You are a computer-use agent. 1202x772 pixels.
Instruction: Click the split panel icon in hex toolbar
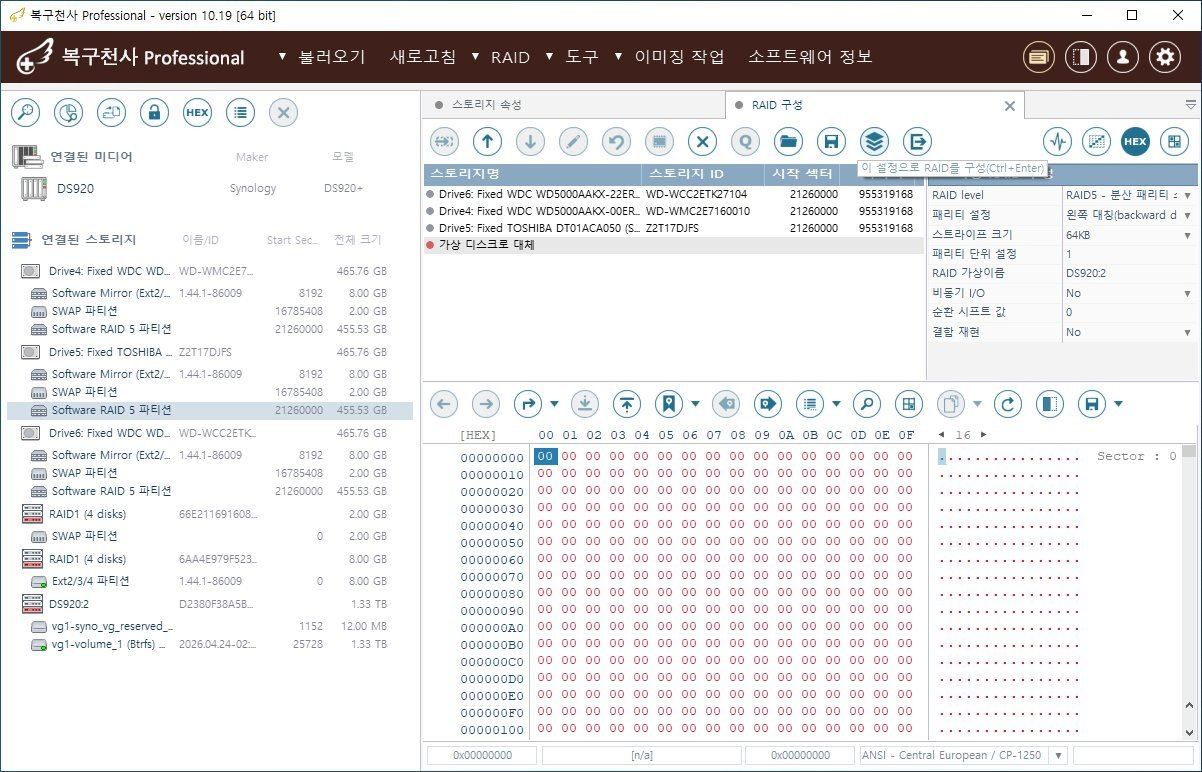coord(1050,404)
